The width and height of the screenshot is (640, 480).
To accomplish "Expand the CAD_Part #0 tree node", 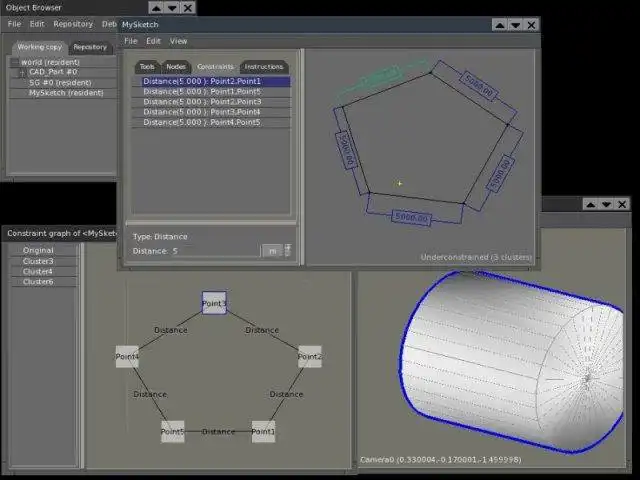I will 22,72.
